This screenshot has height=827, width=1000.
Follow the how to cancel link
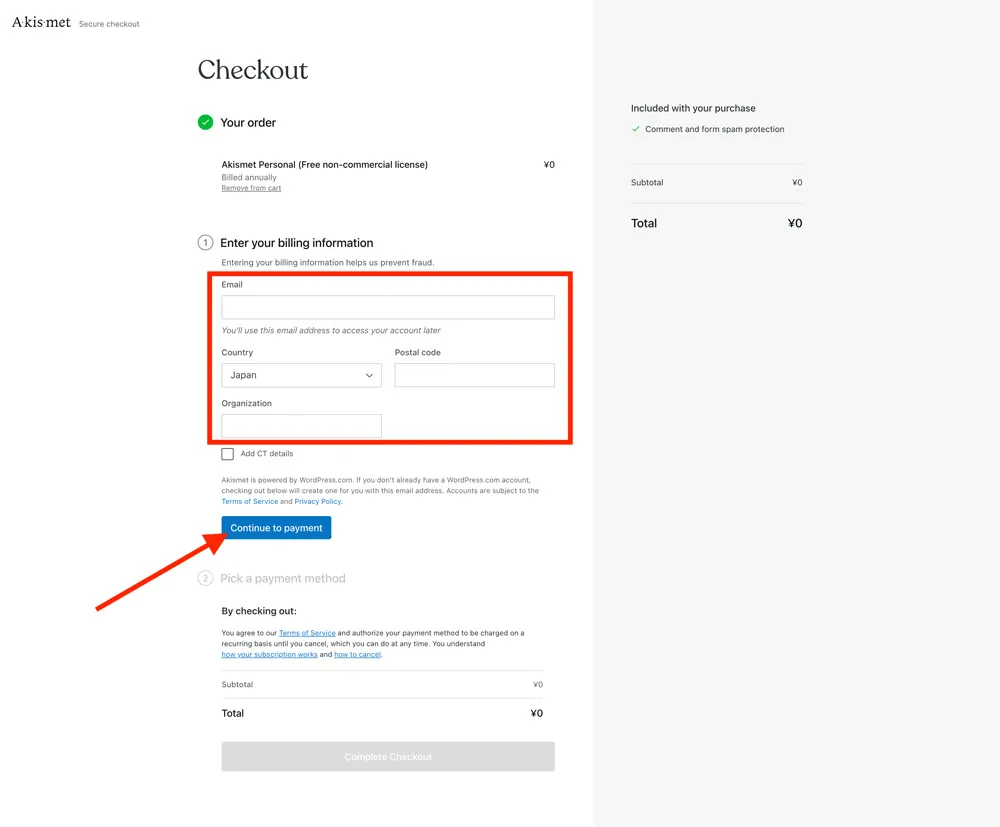click(x=357, y=655)
